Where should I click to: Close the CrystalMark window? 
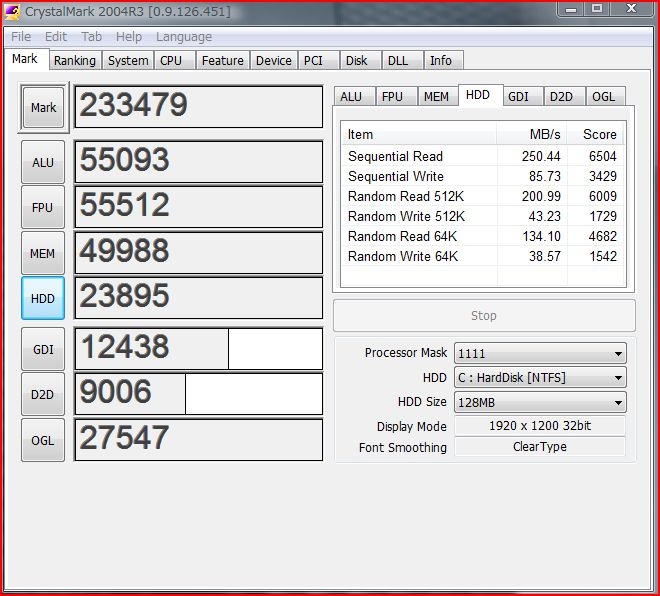pos(631,9)
